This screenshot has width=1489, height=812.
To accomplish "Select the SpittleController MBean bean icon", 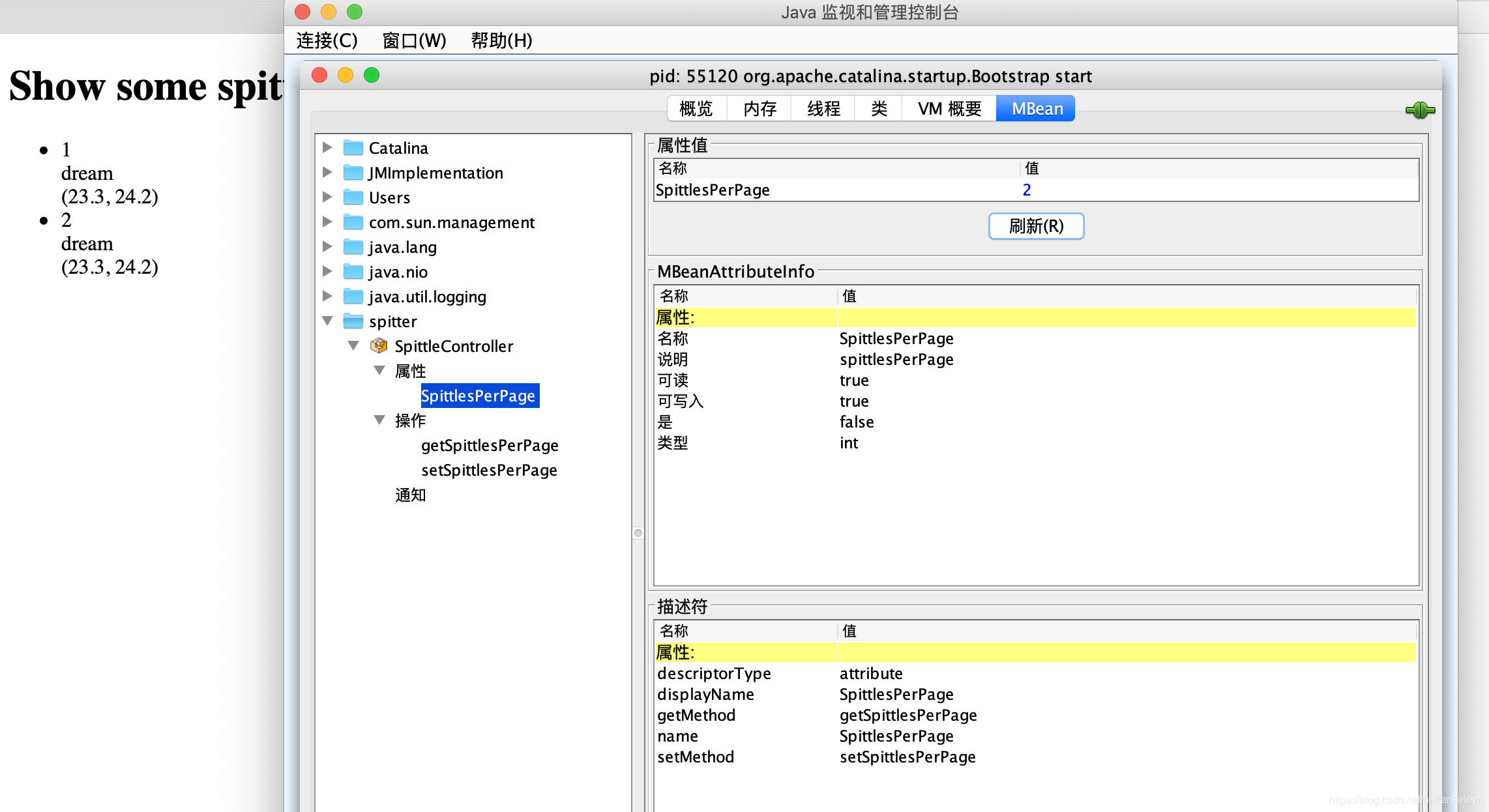I will 379,346.
